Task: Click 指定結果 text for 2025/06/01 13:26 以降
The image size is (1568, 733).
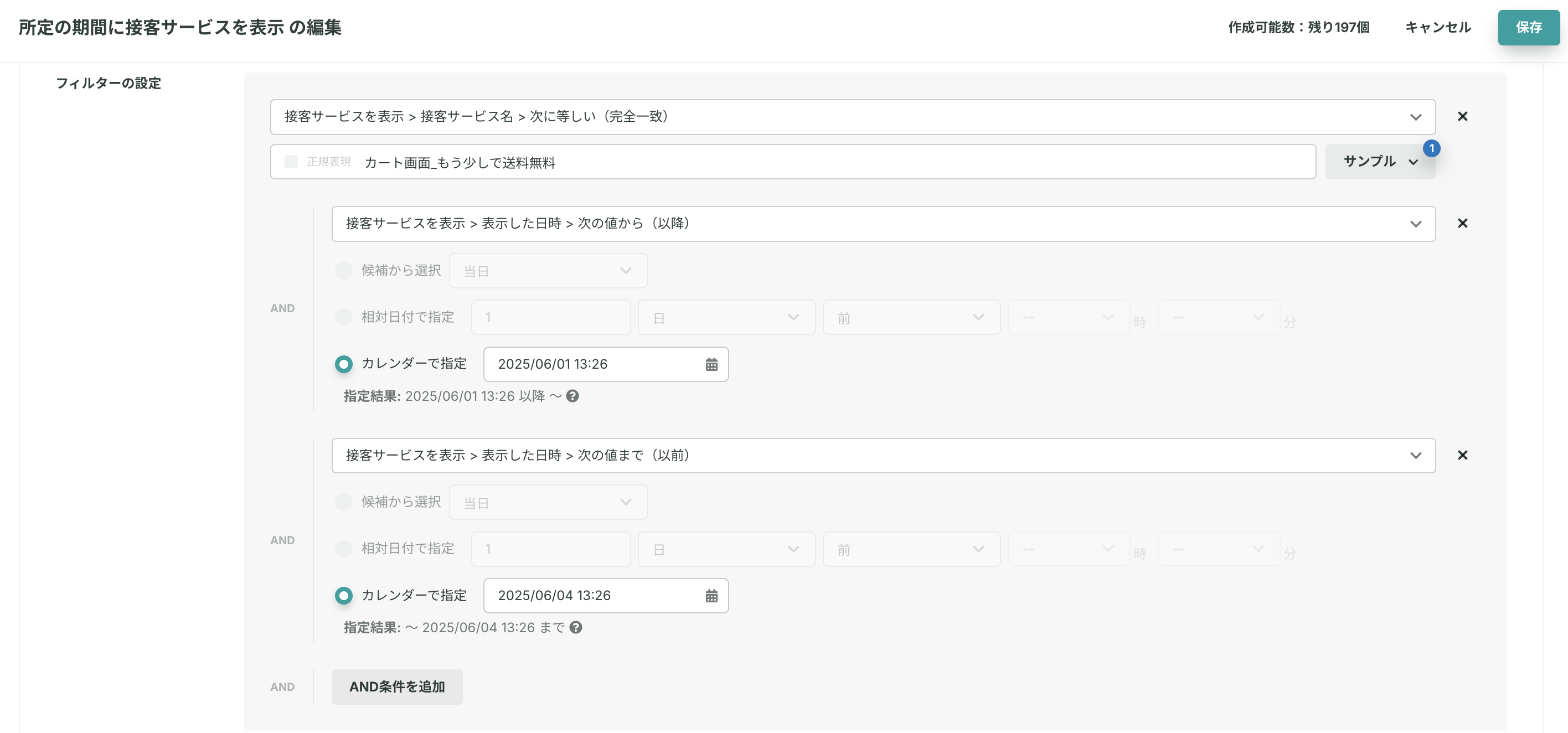Action: click(x=452, y=396)
